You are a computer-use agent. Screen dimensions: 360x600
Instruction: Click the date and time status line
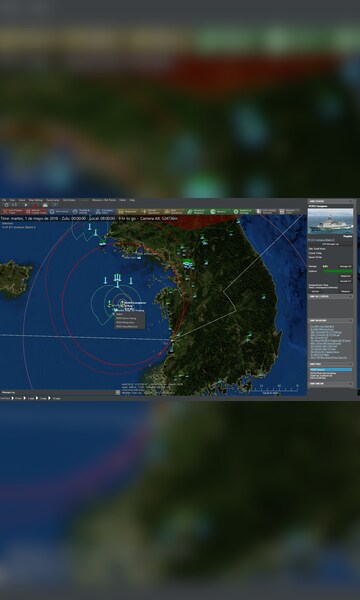tap(89, 218)
